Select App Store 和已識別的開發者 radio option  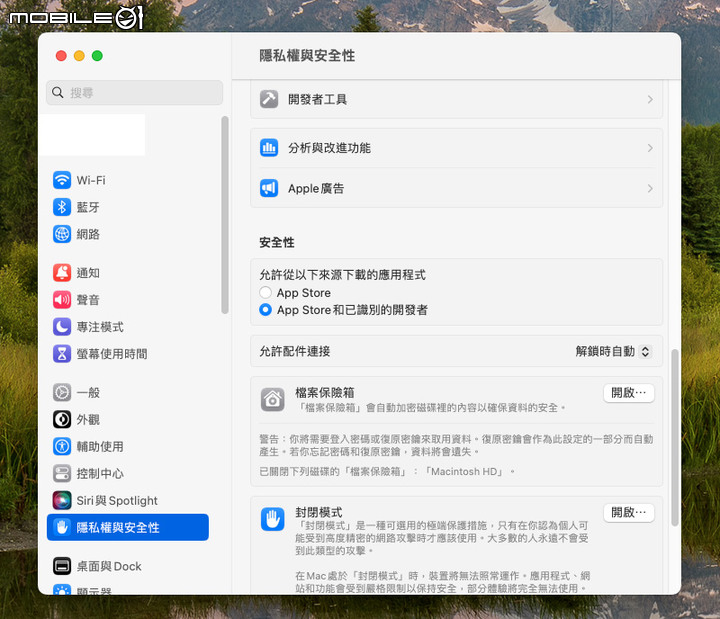pos(265,310)
